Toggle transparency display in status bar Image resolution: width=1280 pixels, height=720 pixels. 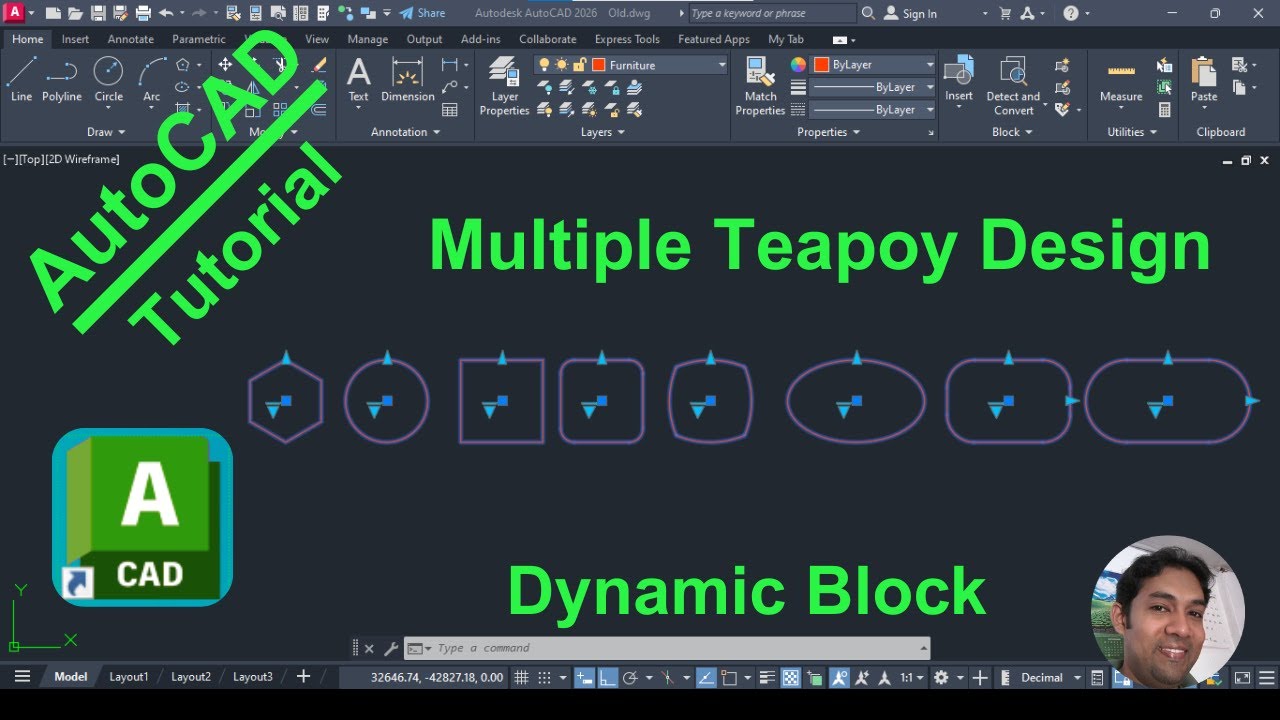[x=790, y=677]
